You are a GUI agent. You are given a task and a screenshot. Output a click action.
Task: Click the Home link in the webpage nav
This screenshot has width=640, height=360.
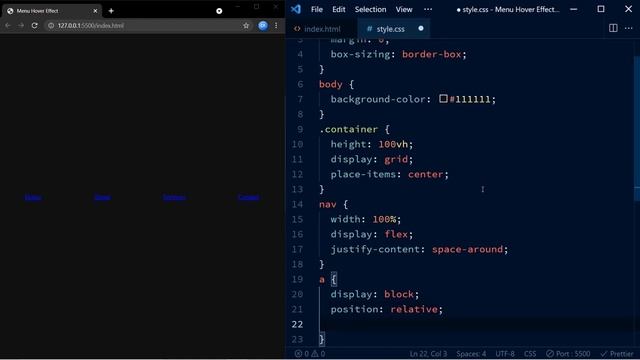33,197
